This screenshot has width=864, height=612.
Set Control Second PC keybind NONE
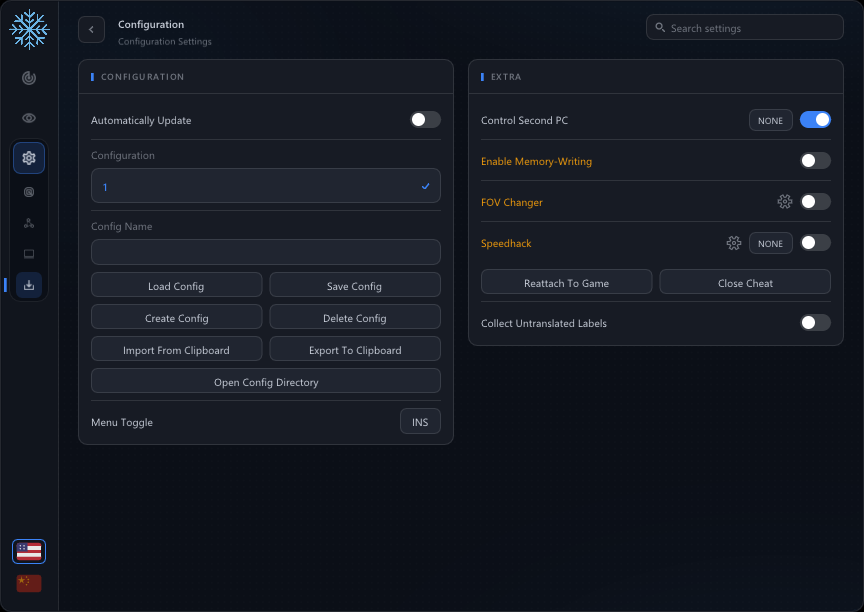point(770,121)
